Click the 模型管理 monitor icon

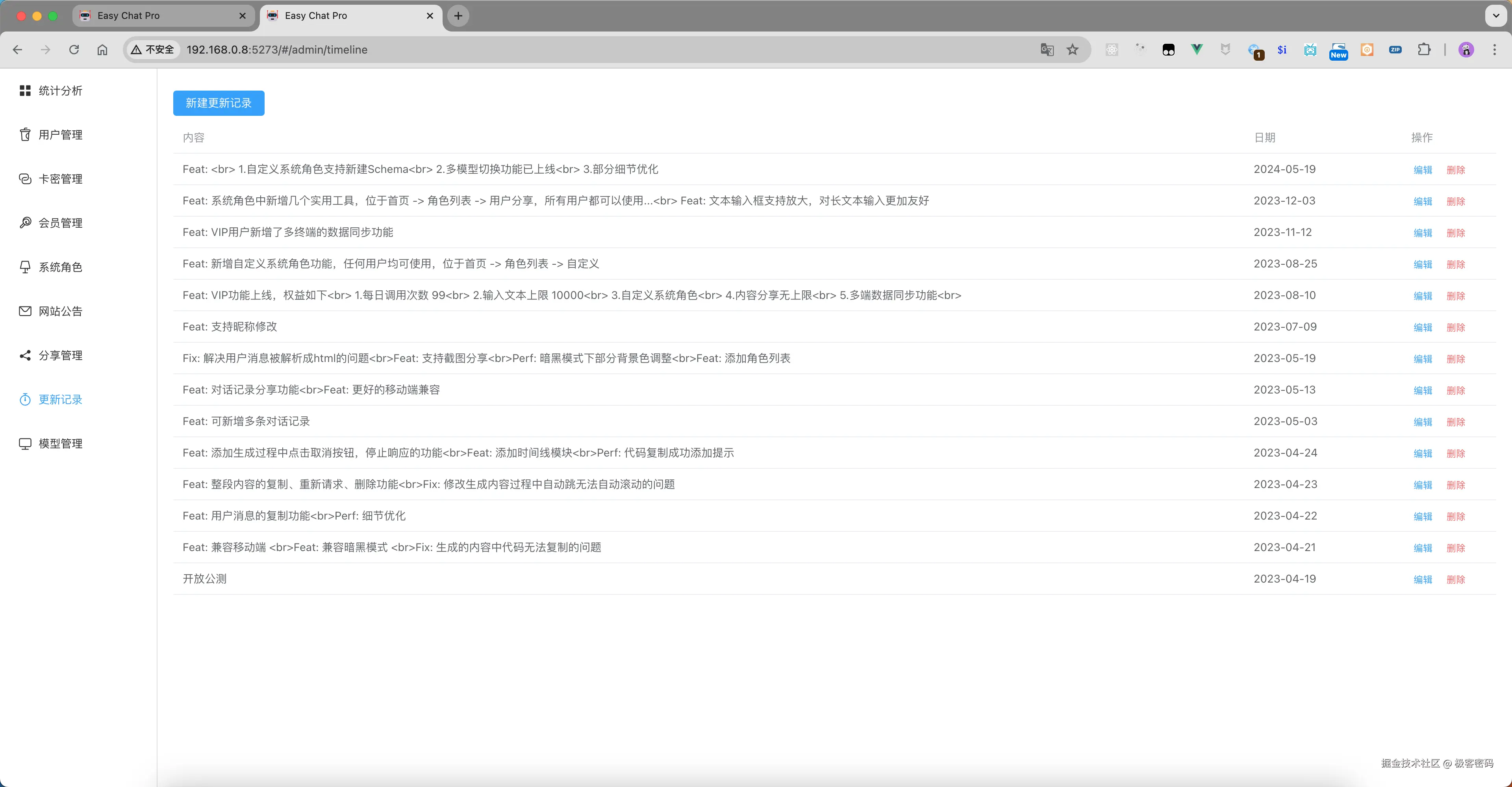[25, 444]
